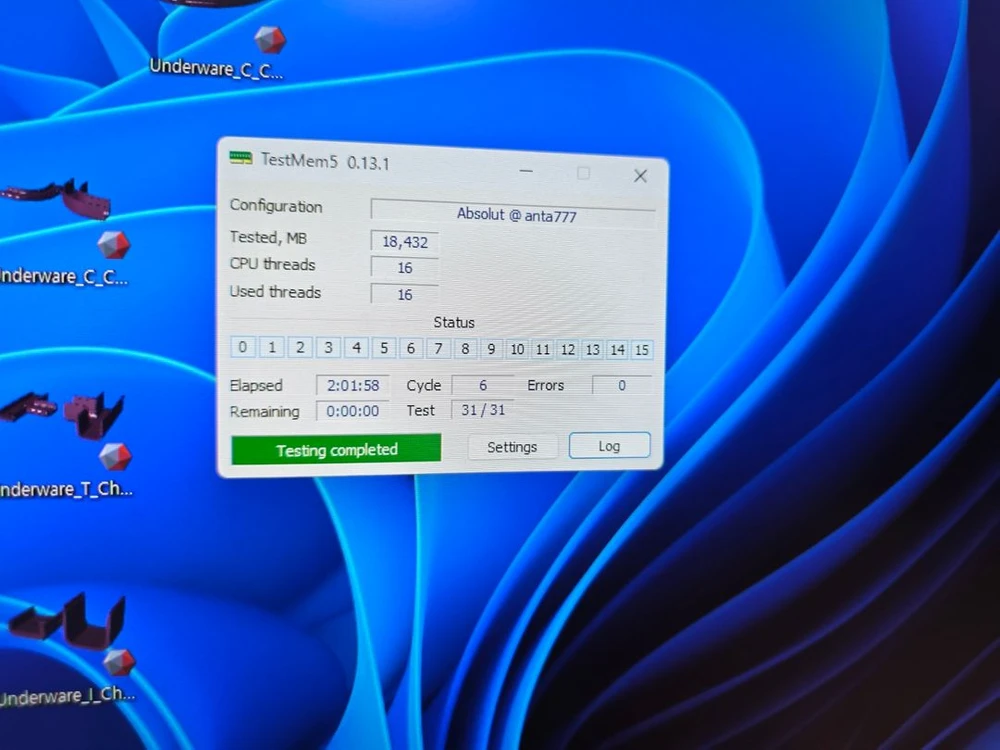Click the Errors label

[x=546, y=385]
